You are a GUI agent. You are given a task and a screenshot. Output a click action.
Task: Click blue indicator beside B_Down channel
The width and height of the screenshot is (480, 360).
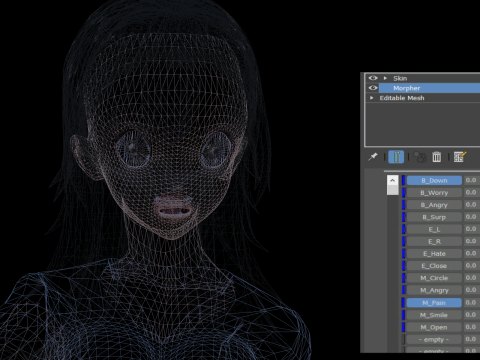point(403,180)
